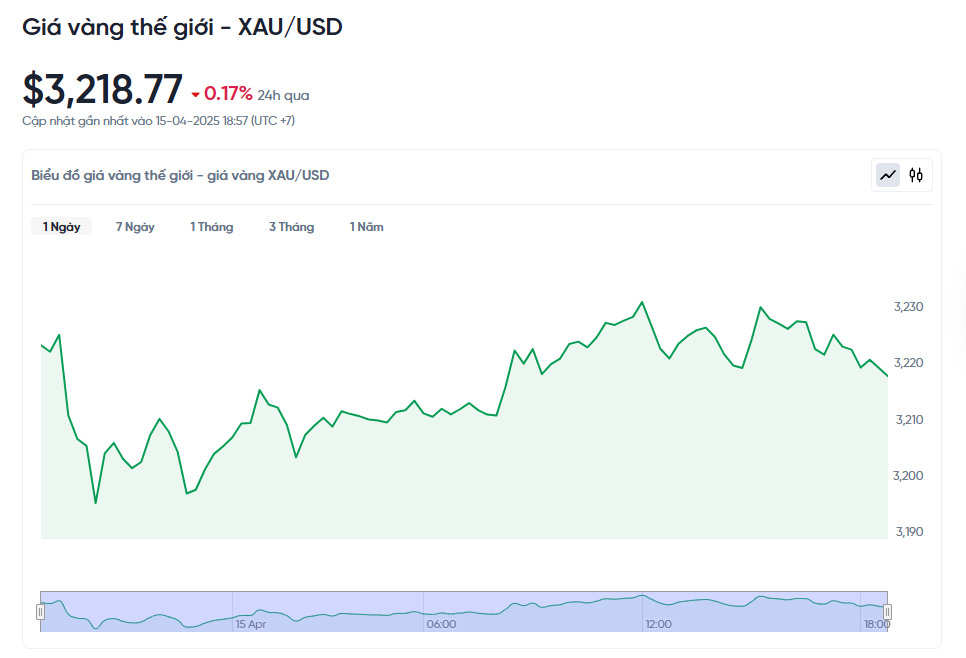Click the 06:00 marker in navigator
The image size is (966, 658).
pyautogui.click(x=441, y=624)
